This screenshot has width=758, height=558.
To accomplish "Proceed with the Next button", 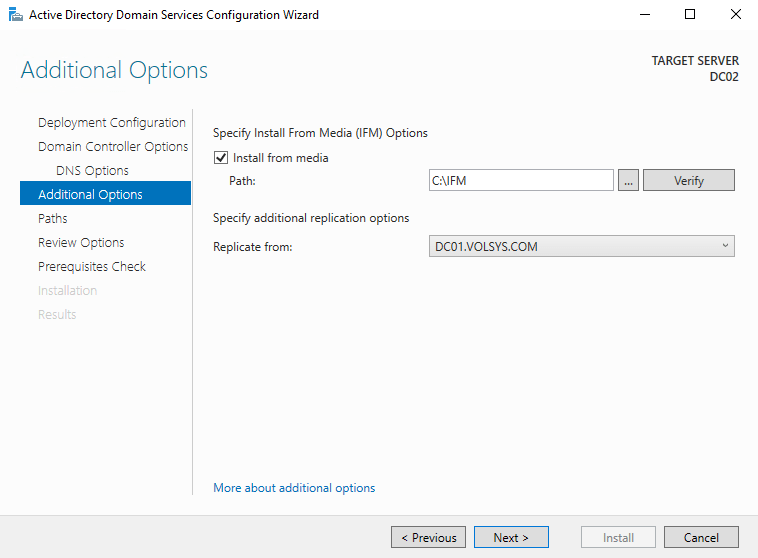I will click(x=511, y=537).
